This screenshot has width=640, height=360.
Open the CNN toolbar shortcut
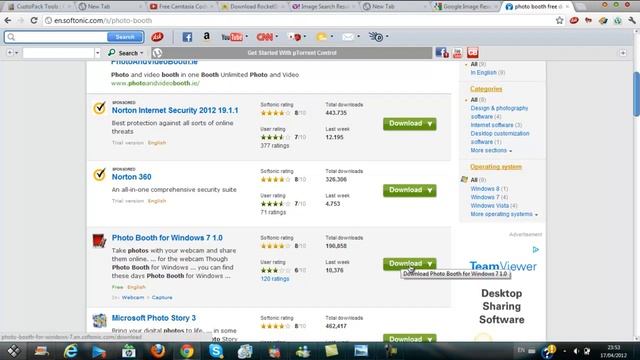tap(264, 37)
